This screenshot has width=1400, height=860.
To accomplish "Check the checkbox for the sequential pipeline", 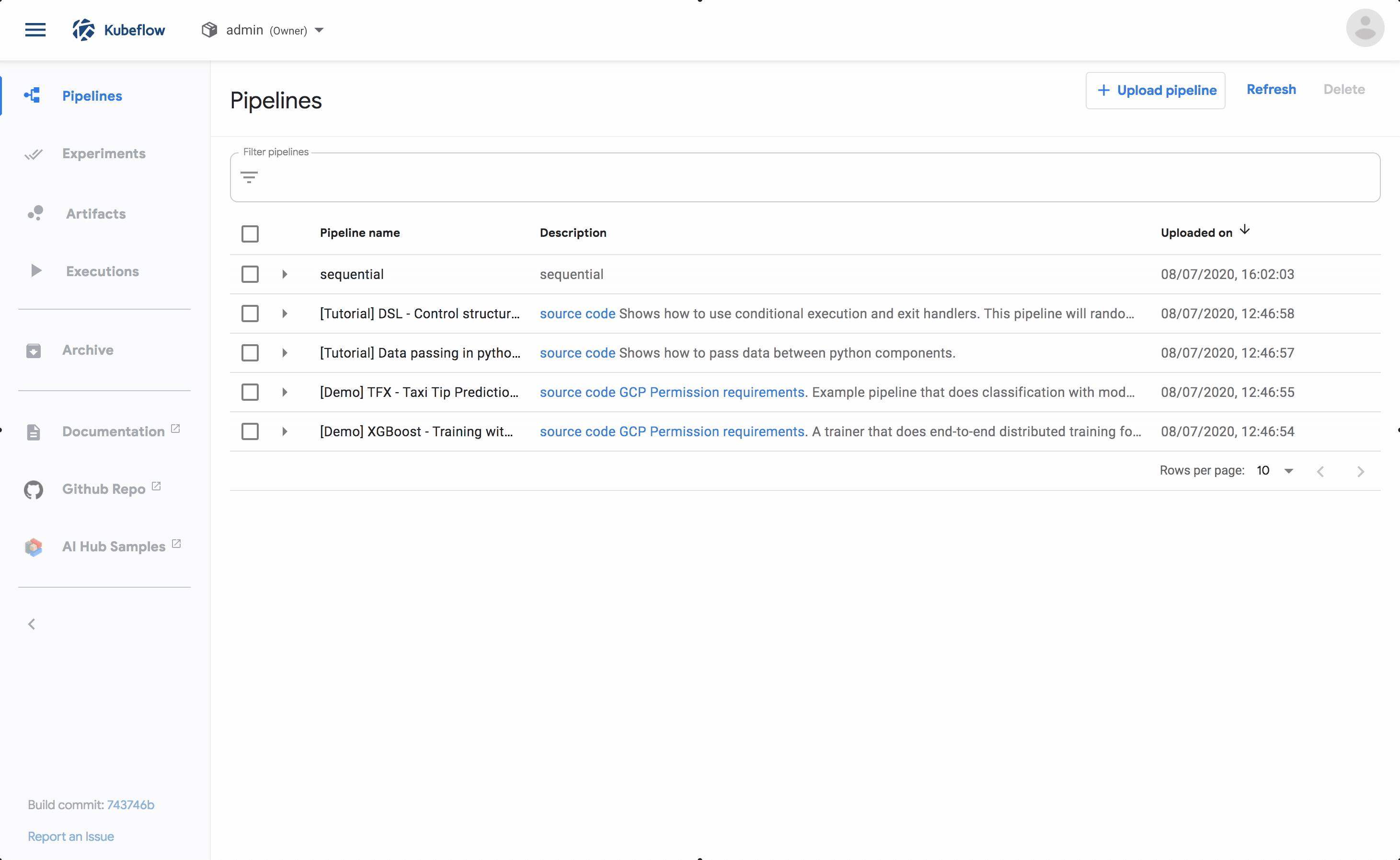I will pos(250,274).
